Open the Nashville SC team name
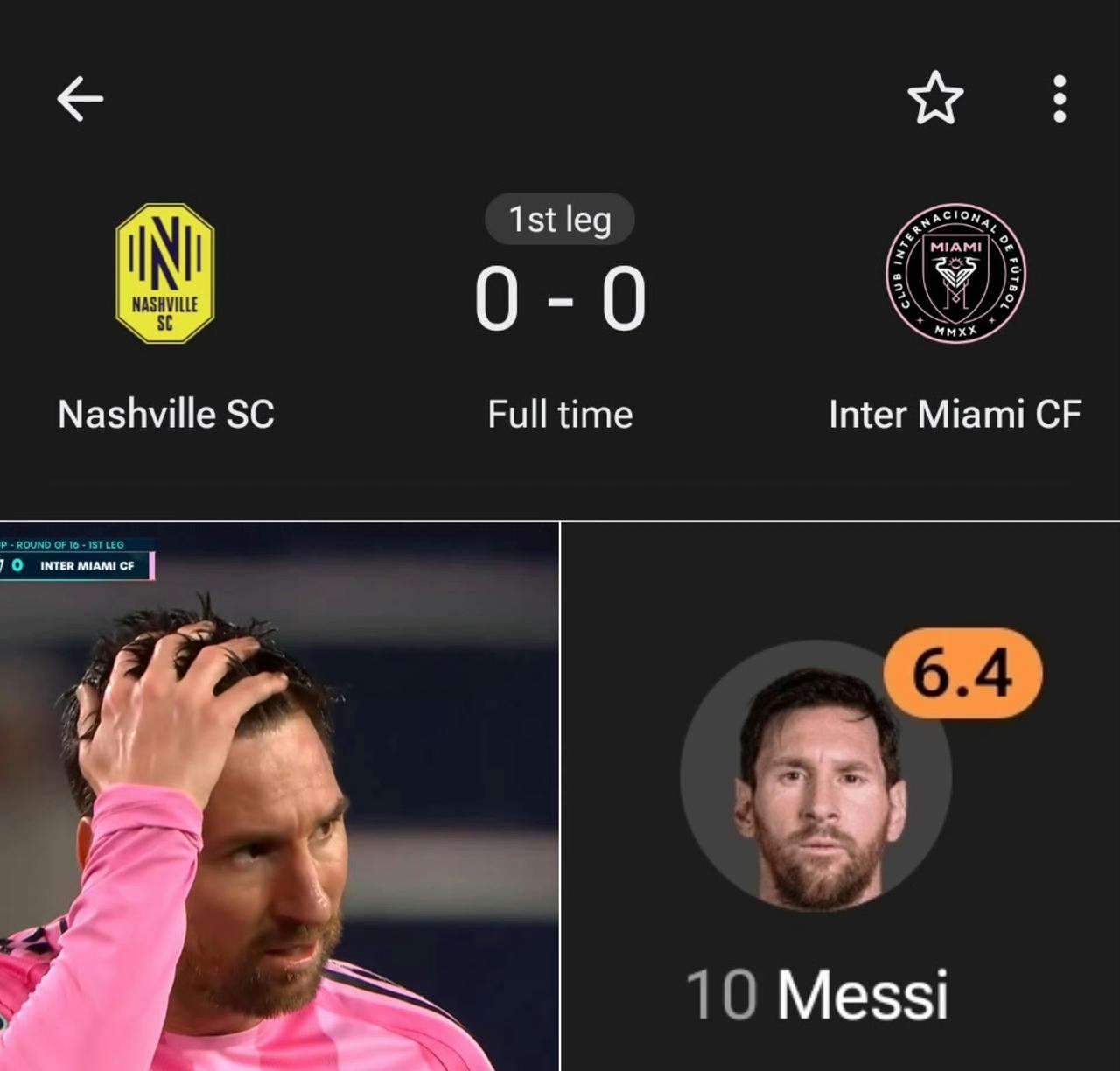Viewport: 1120px width, 1071px height. [x=166, y=415]
